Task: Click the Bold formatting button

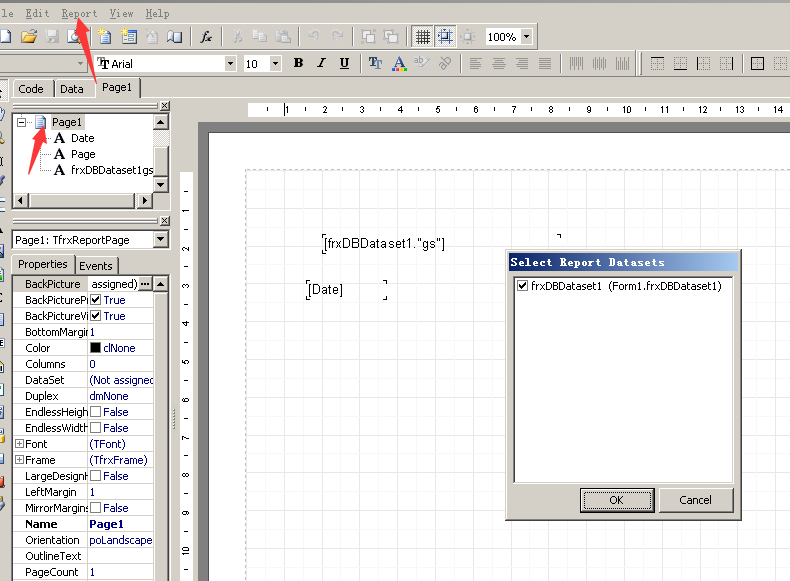Action: pyautogui.click(x=298, y=63)
